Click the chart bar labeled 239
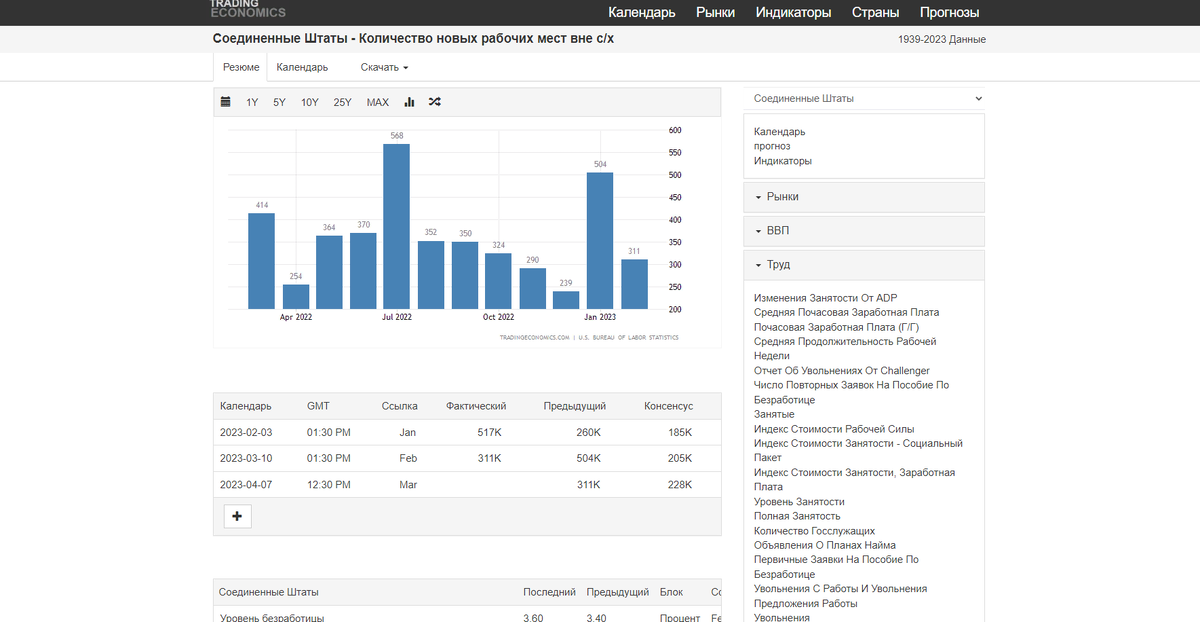Viewport: 1200px width, 622px height. [x=566, y=301]
